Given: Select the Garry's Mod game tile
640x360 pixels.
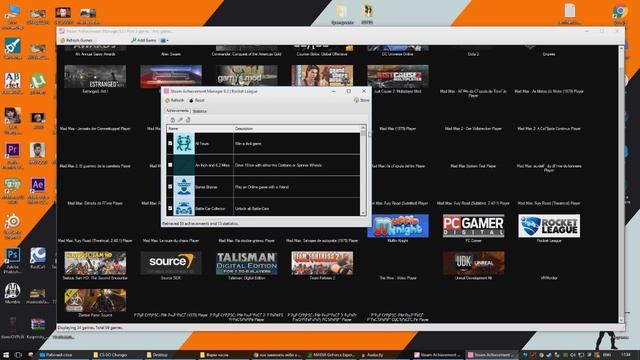Looking at the screenshot, I should (x=247, y=77).
